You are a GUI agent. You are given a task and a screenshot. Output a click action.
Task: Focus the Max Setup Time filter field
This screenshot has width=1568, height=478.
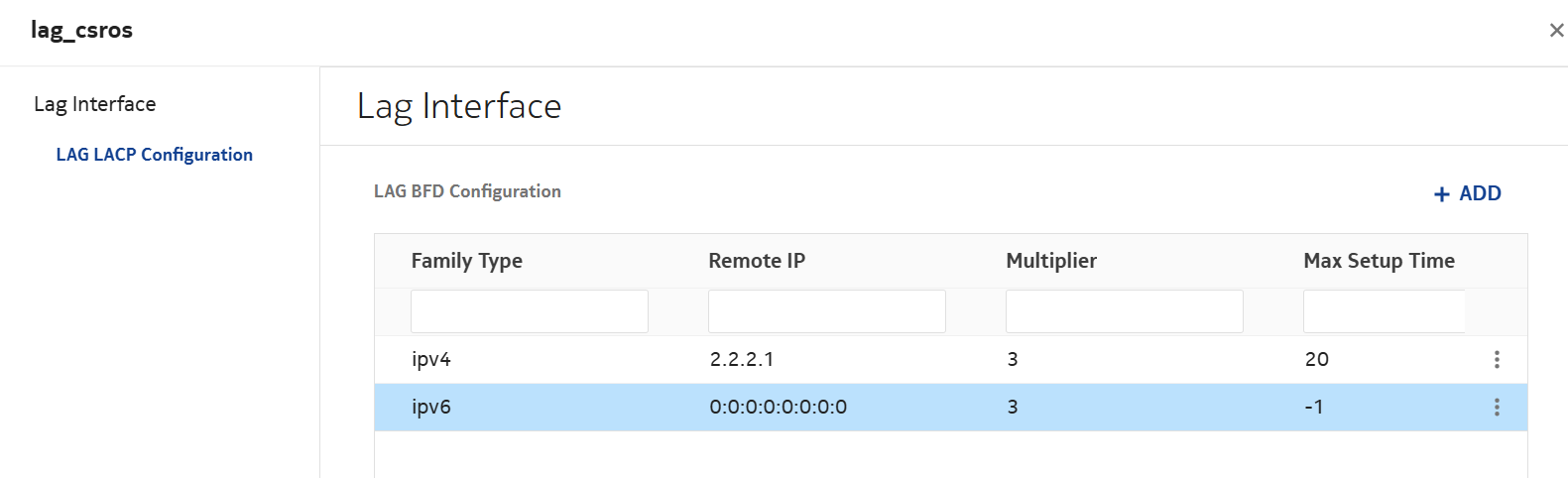pos(1384,311)
